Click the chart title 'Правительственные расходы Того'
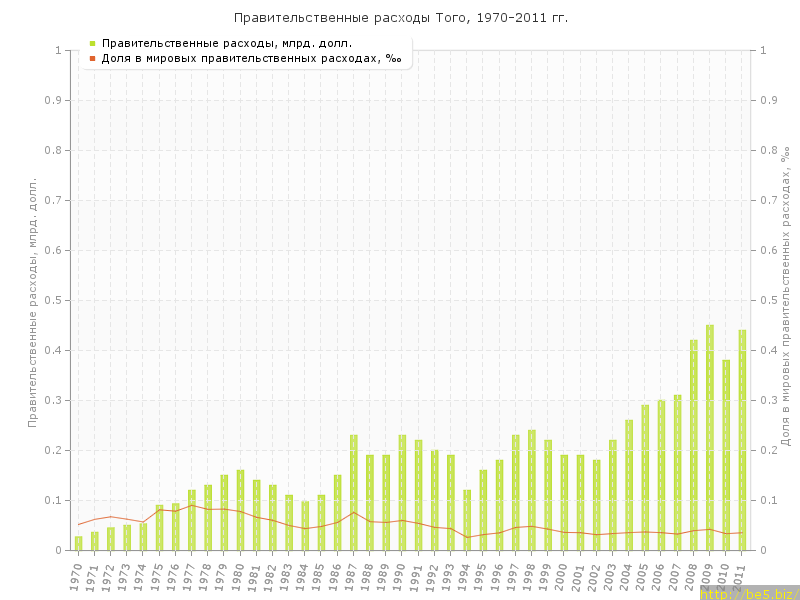The height and width of the screenshot is (600, 800). click(x=400, y=18)
